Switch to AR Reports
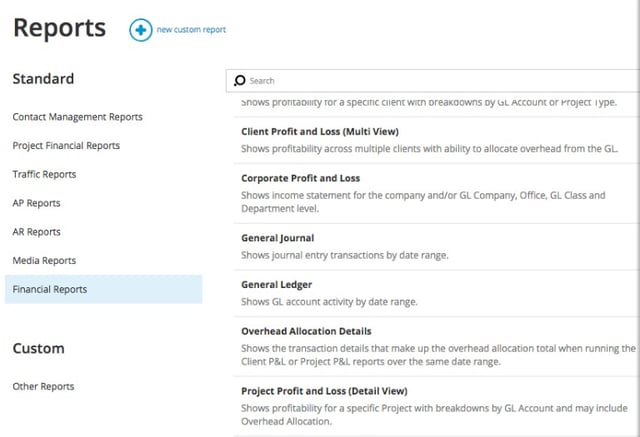Image resolution: width=640 pixels, height=437 pixels. click(x=36, y=232)
